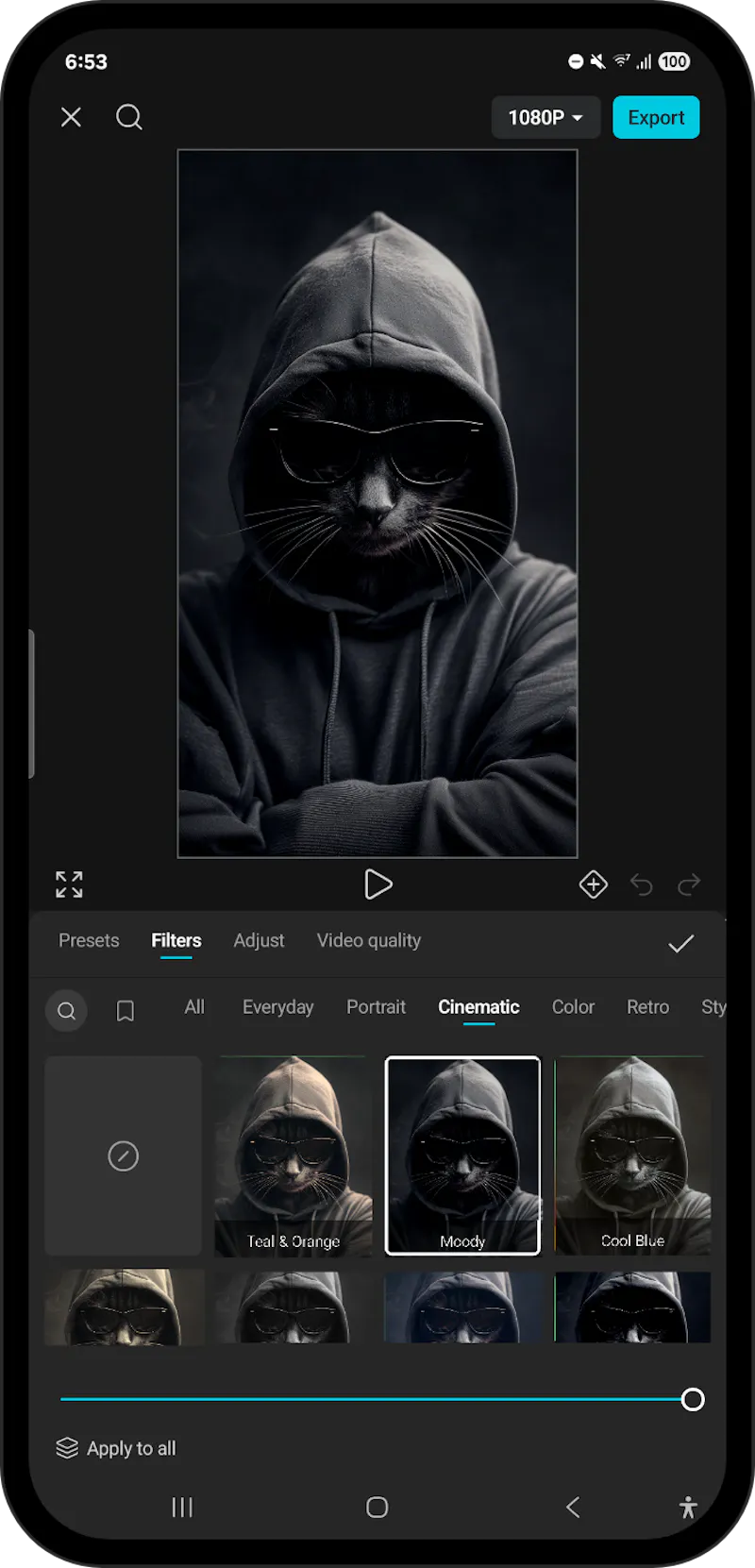Add a keyframe with the diamond icon

pos(593,885)
